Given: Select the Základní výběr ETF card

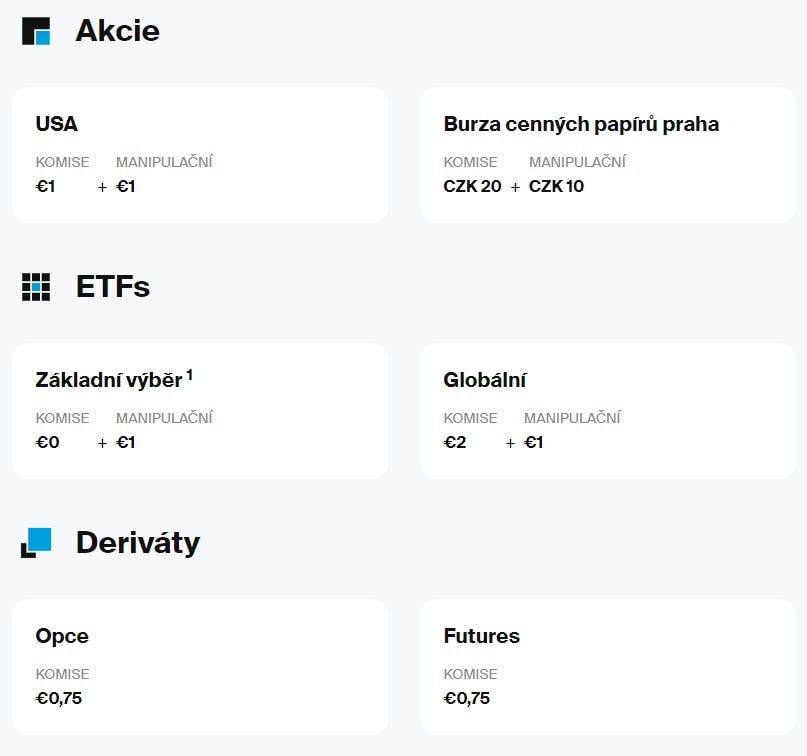Looking at the screenshot, I should pos(200,411).
